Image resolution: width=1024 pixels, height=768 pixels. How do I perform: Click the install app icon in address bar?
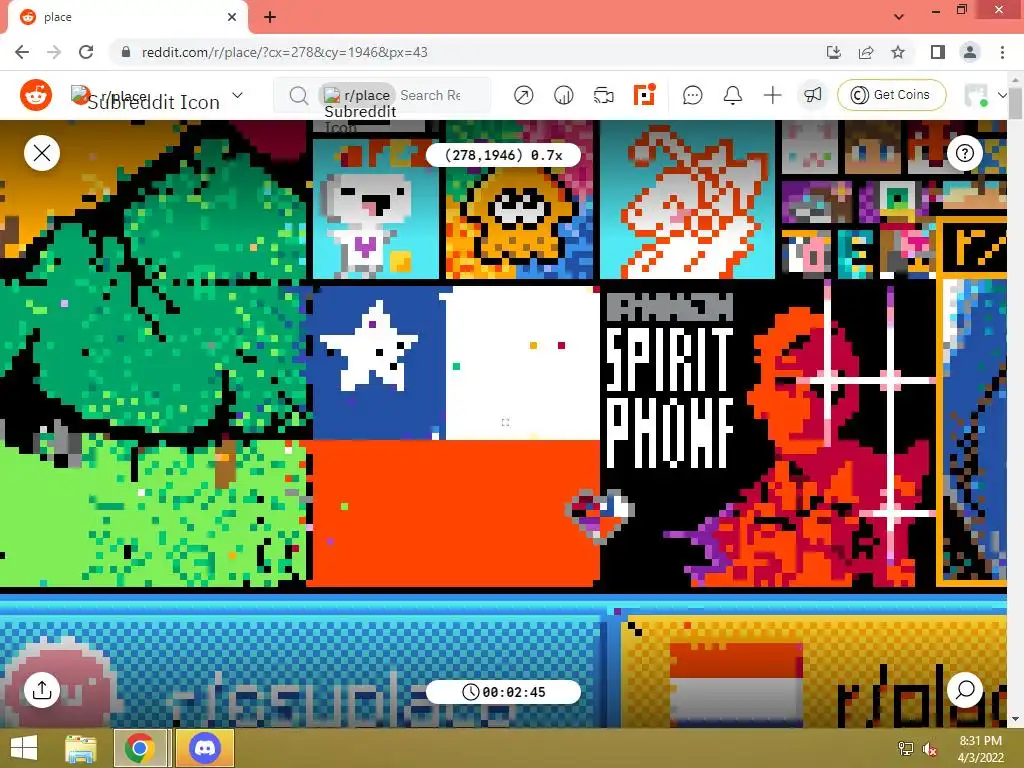[x=833, y=52]
